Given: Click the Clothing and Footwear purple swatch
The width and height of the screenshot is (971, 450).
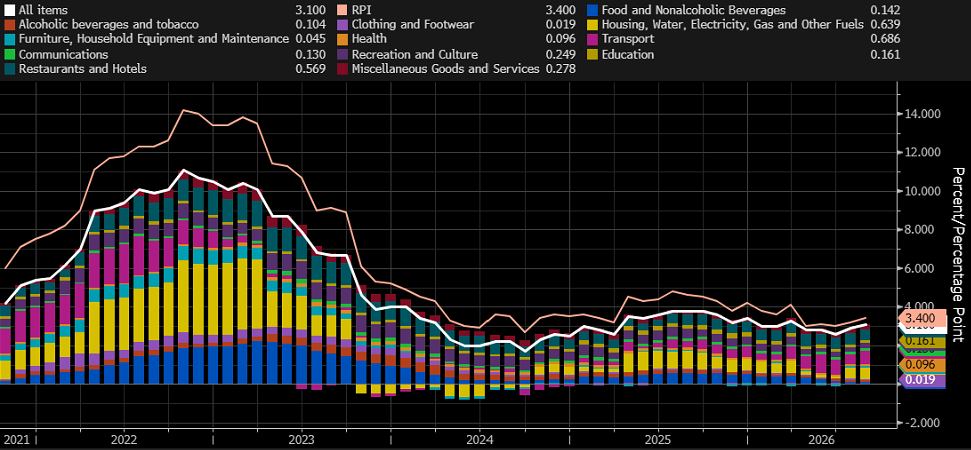Looking at the screenshot, I should pos(342,25).
